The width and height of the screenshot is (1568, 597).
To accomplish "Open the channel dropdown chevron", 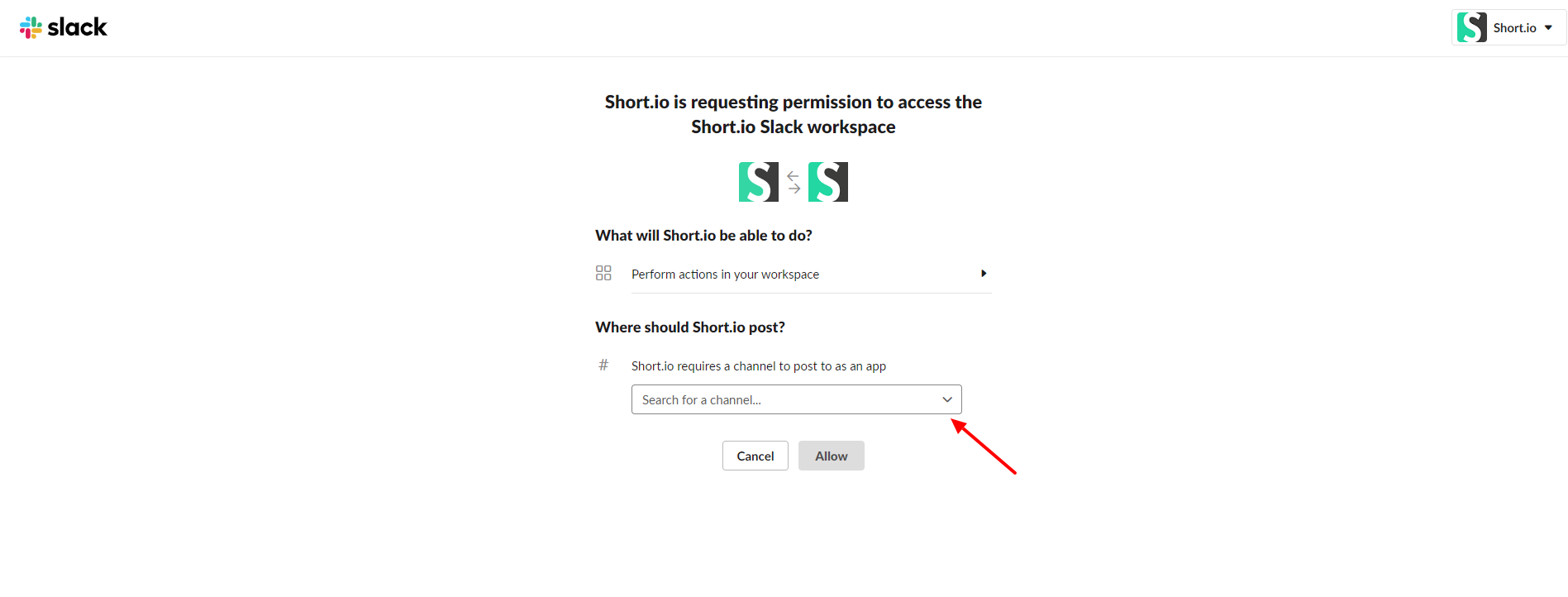I will pos(947,399).
